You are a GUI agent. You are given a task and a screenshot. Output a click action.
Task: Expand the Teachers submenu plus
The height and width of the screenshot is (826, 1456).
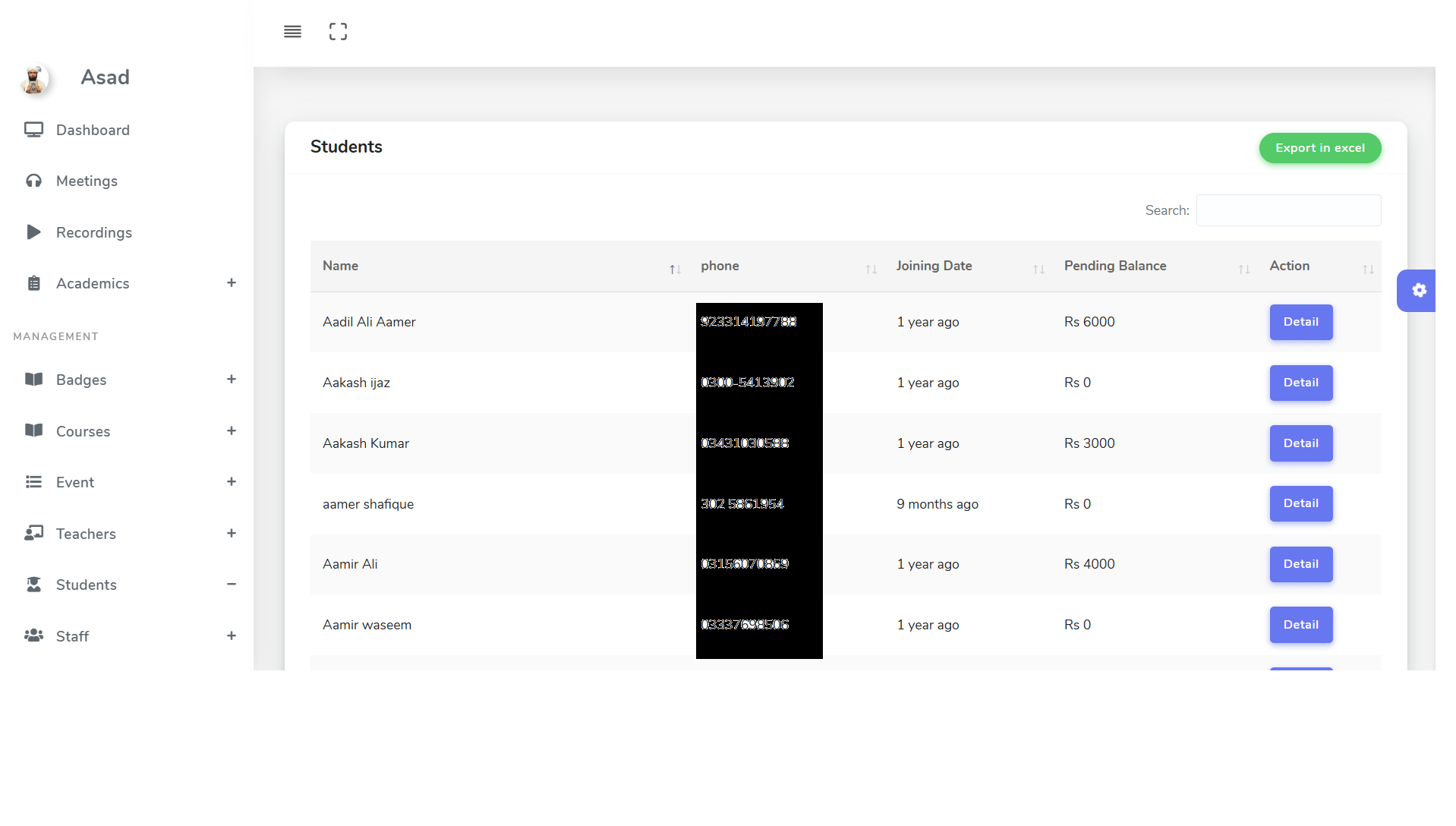[x=232, y=534]
